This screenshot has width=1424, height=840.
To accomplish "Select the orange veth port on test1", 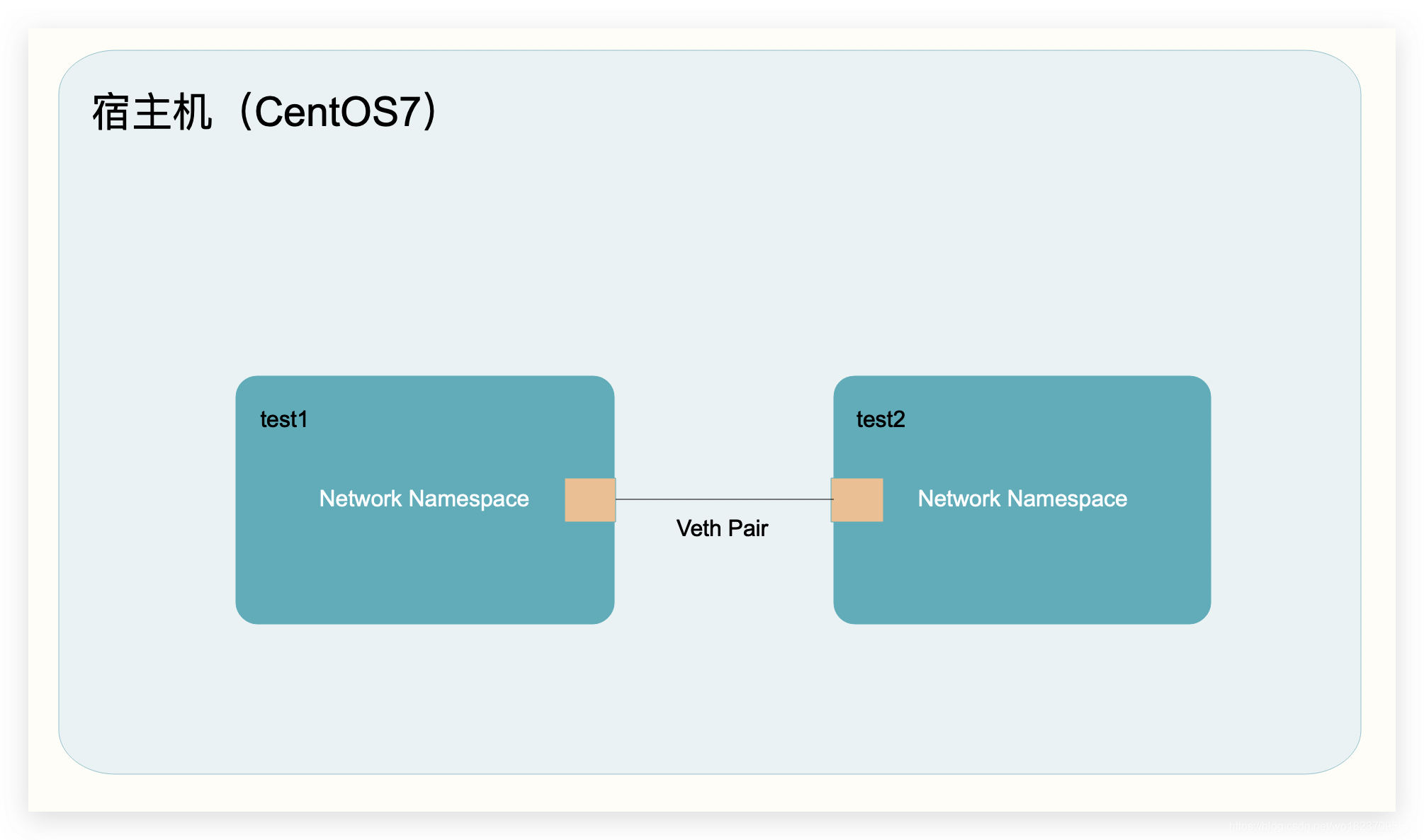I will [590, 500].
